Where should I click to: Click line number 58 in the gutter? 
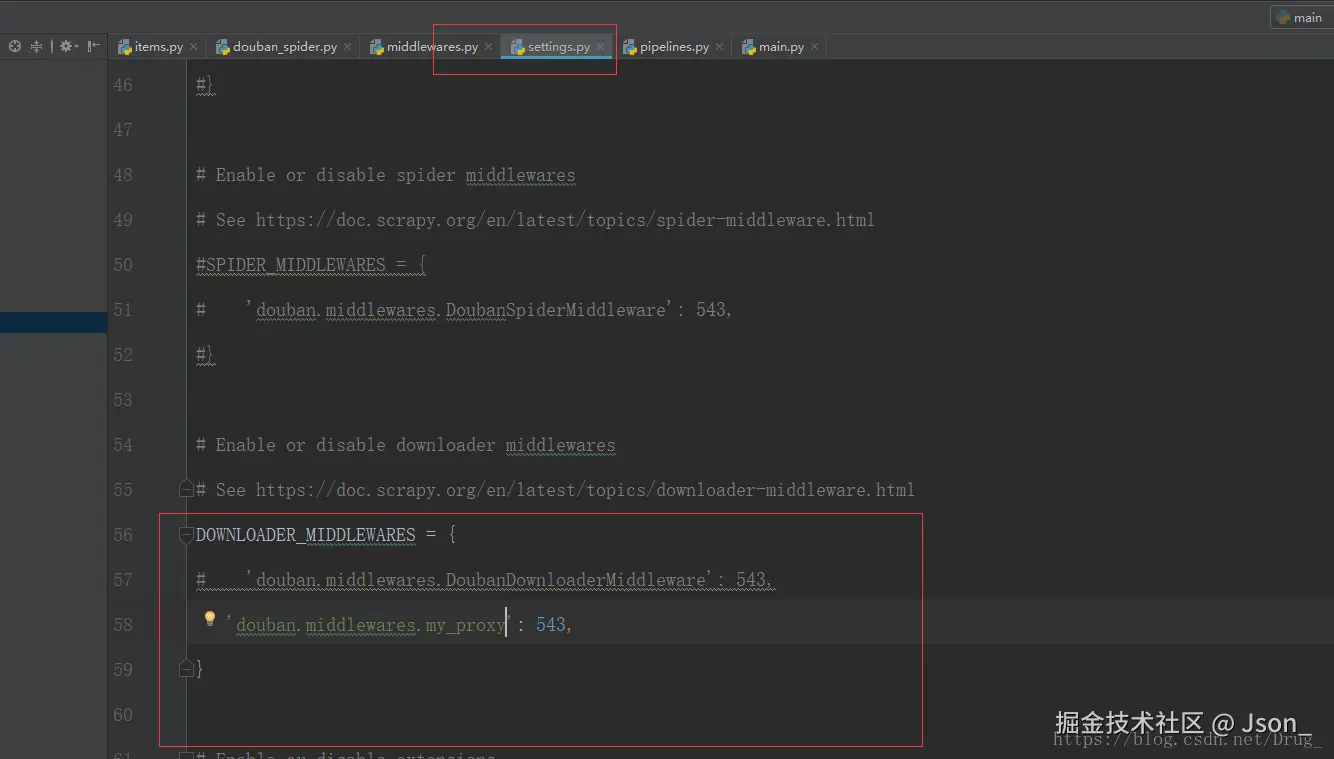click(x=123, y=625)
